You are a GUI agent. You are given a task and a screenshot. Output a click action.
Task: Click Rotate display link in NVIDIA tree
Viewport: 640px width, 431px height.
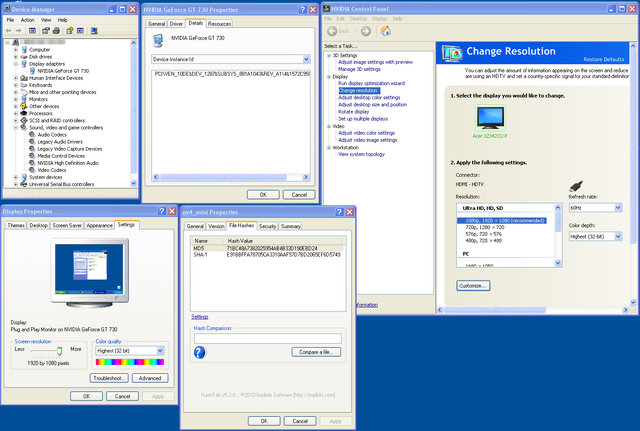click(353, 112)
